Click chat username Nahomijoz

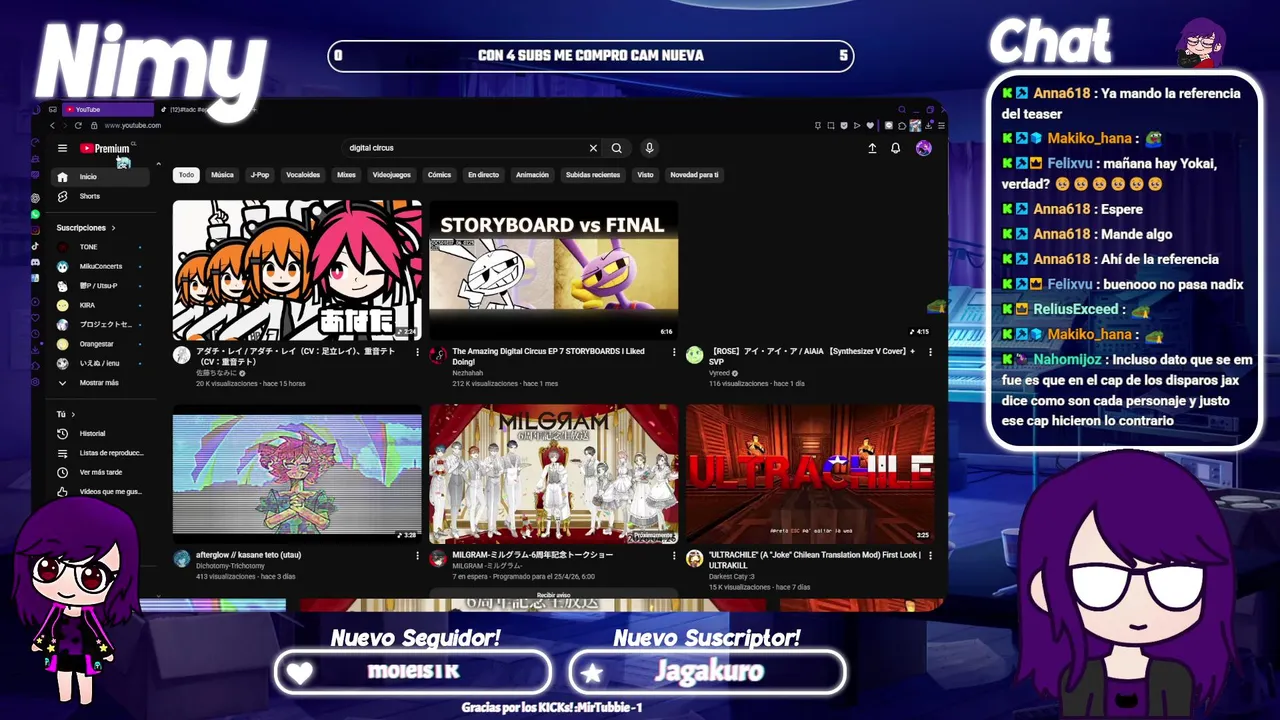1067,360
